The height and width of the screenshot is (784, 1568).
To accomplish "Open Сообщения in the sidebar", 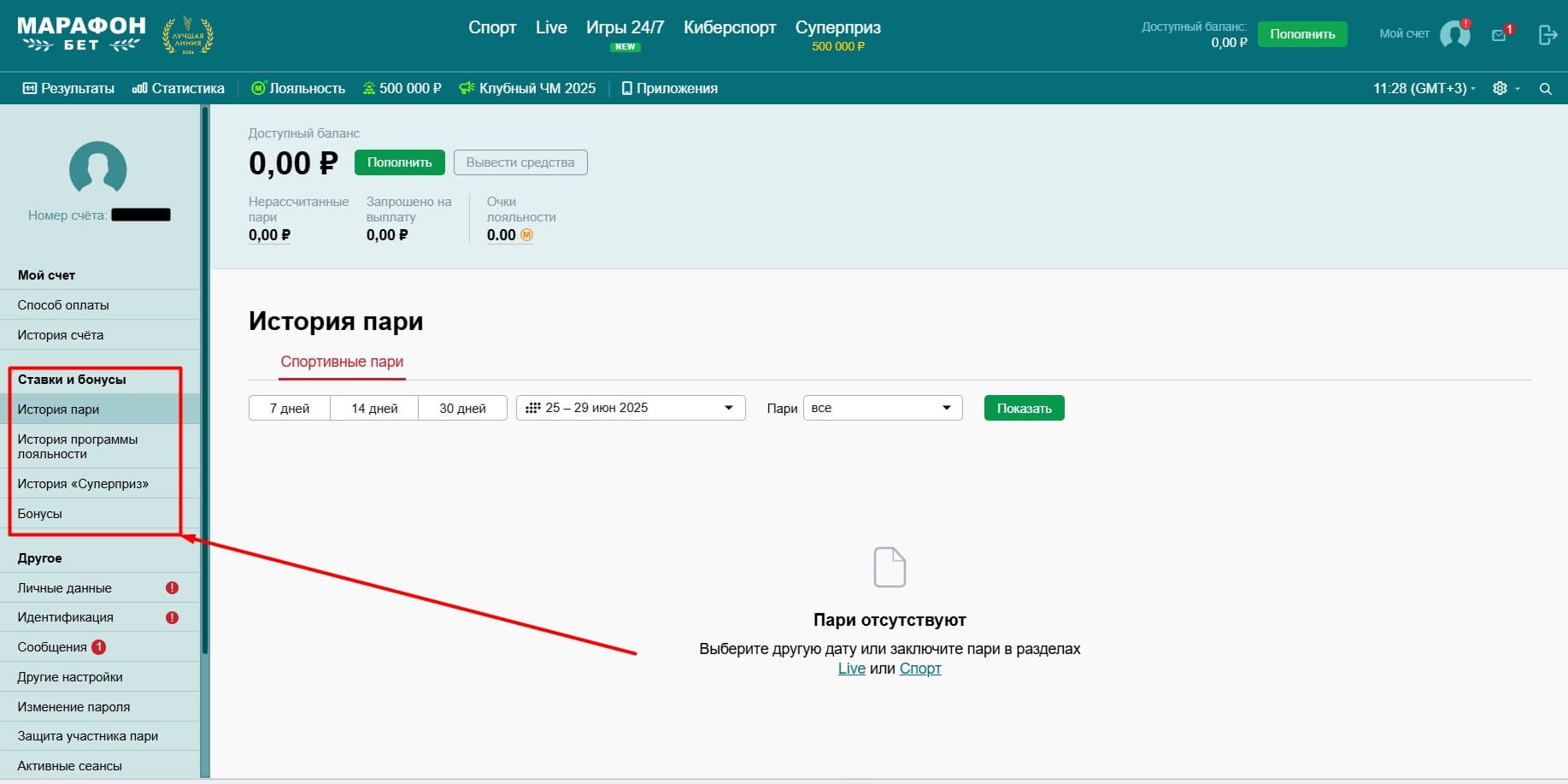I will [100, 647].
